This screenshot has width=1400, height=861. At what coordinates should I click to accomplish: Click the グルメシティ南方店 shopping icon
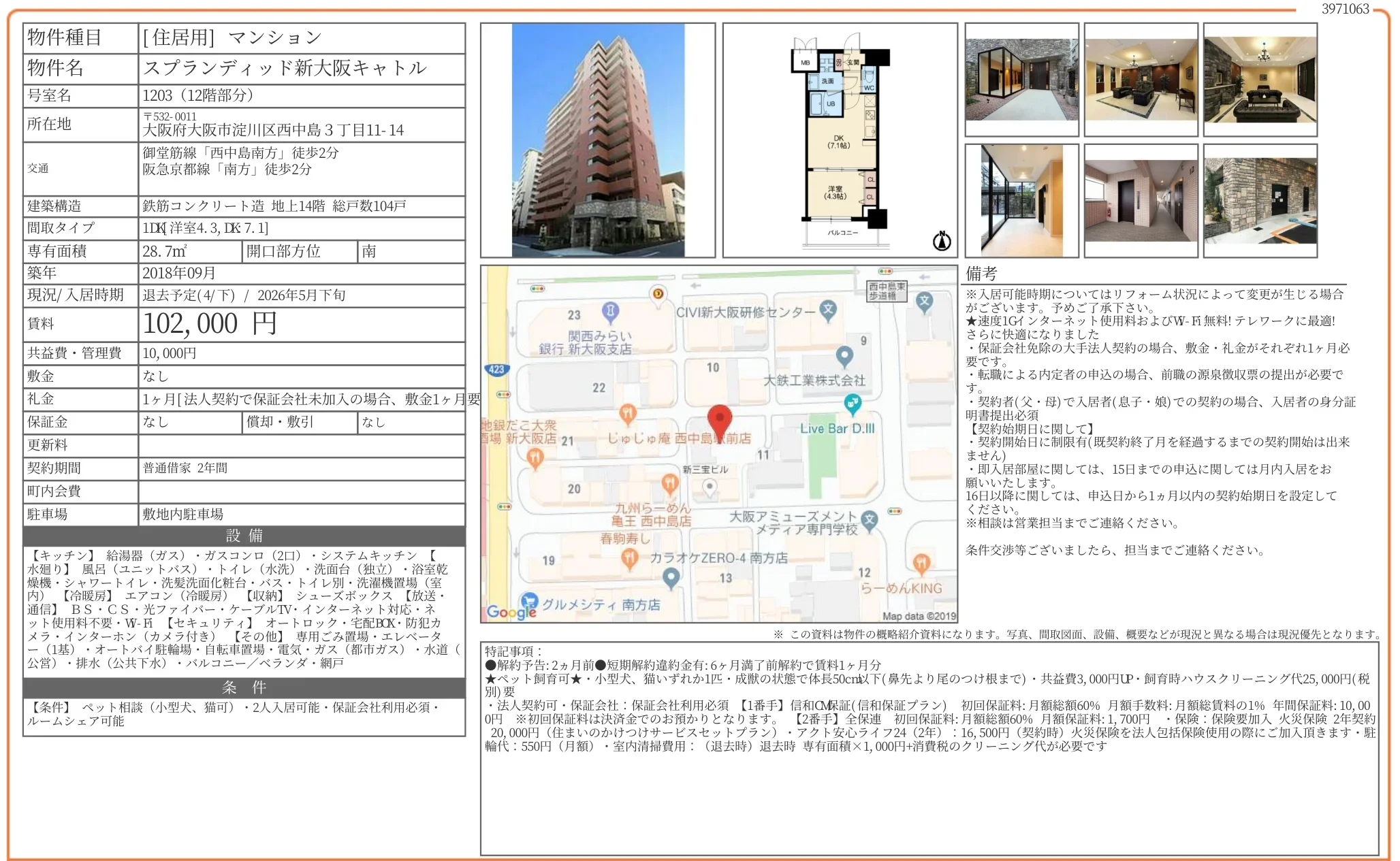(528, 600)
